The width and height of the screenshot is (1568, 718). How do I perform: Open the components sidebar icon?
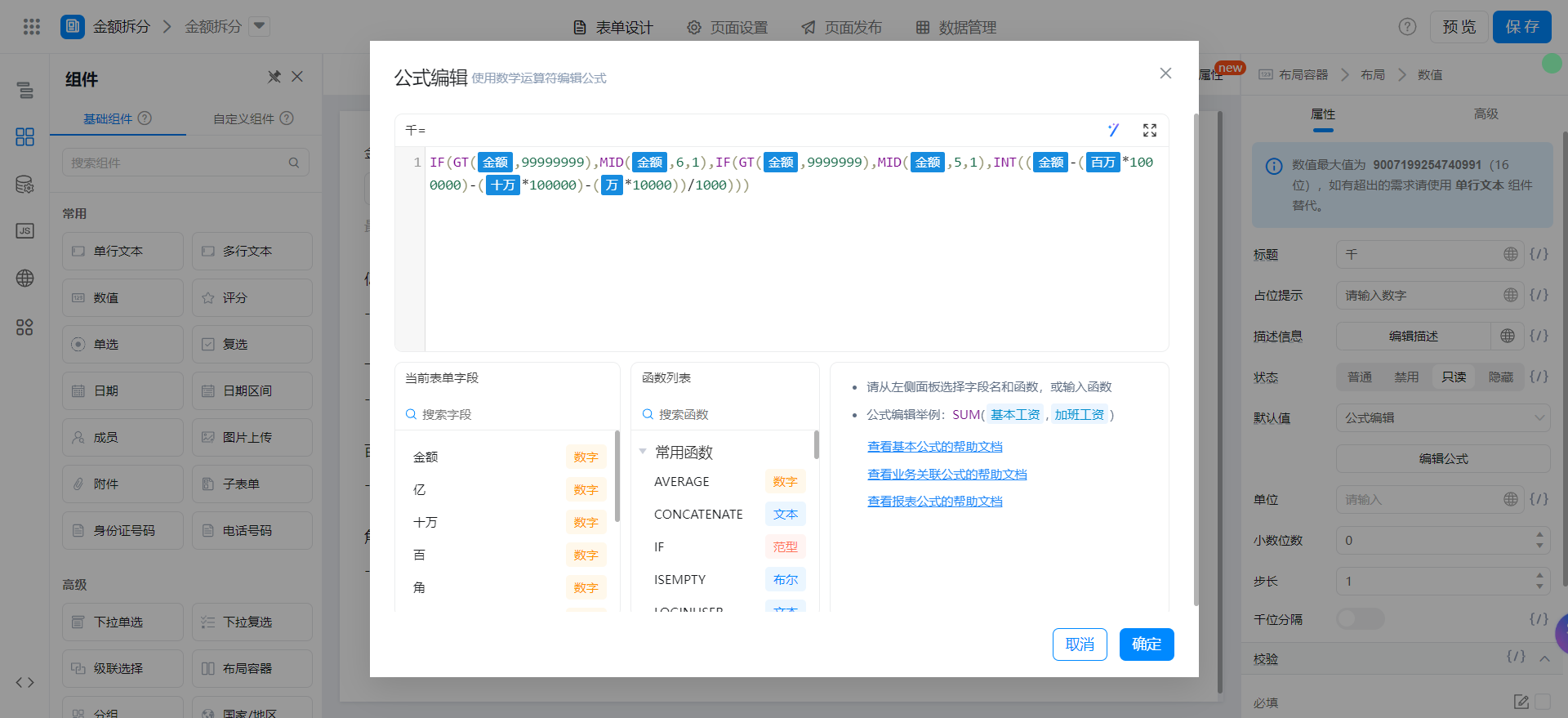[x=25, y=136]
